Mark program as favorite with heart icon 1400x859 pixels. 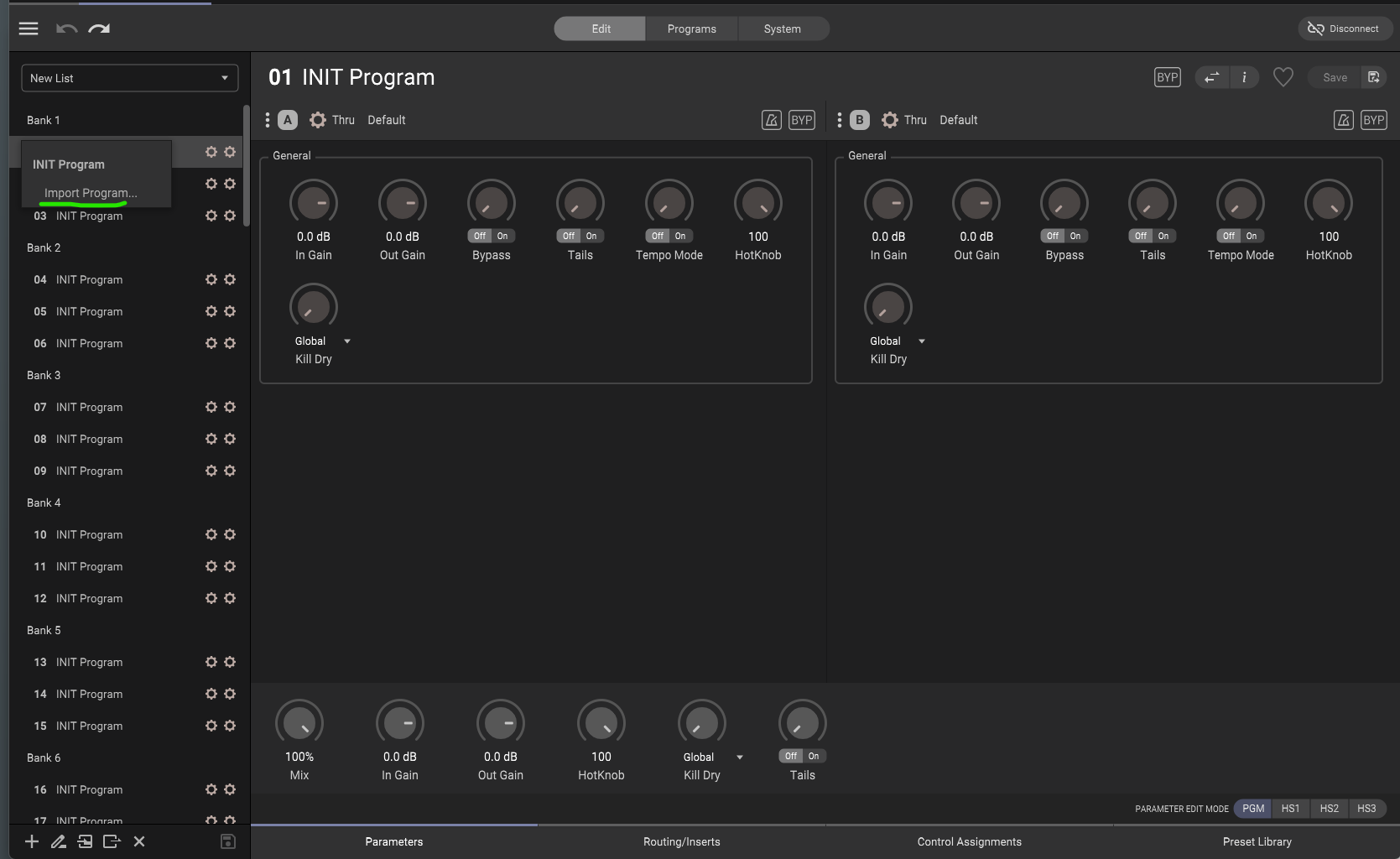click(1283, 77)
